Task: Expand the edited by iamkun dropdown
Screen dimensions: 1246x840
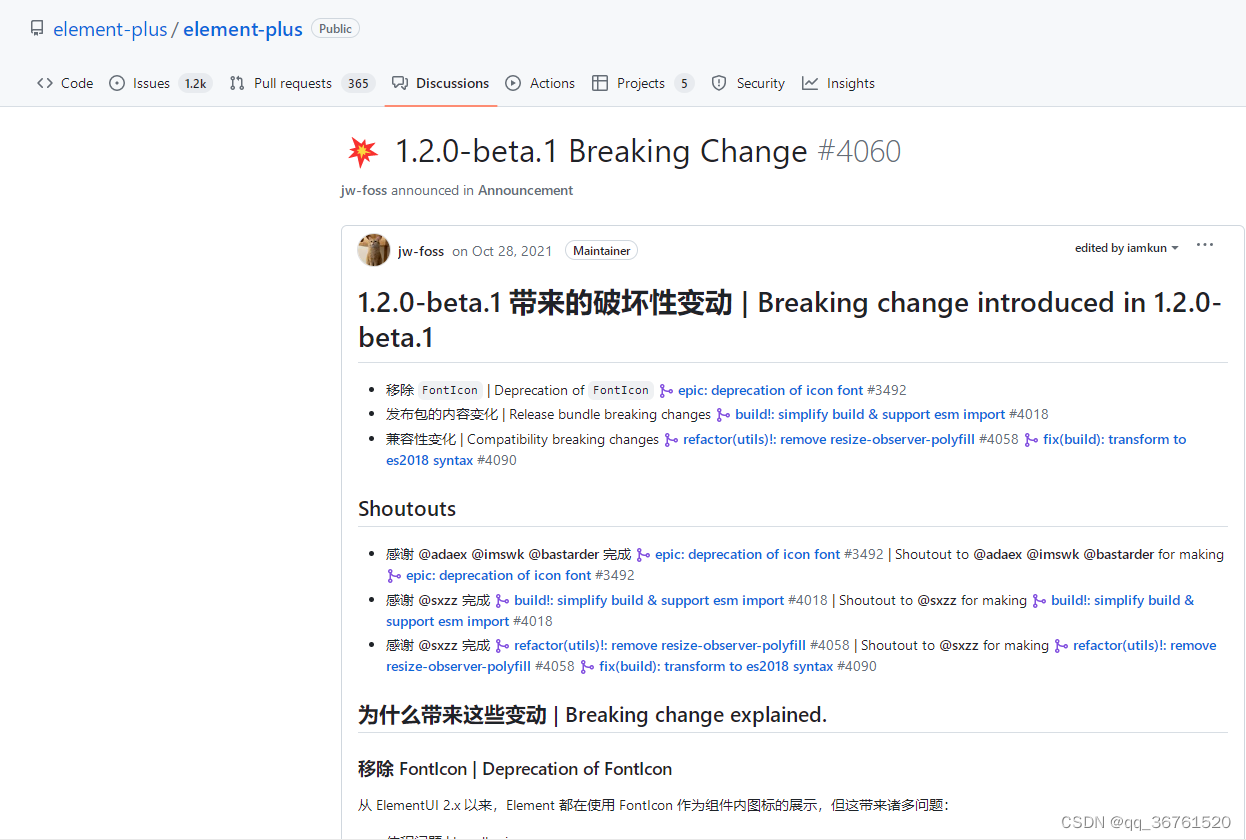Action: click(1127, 248)
